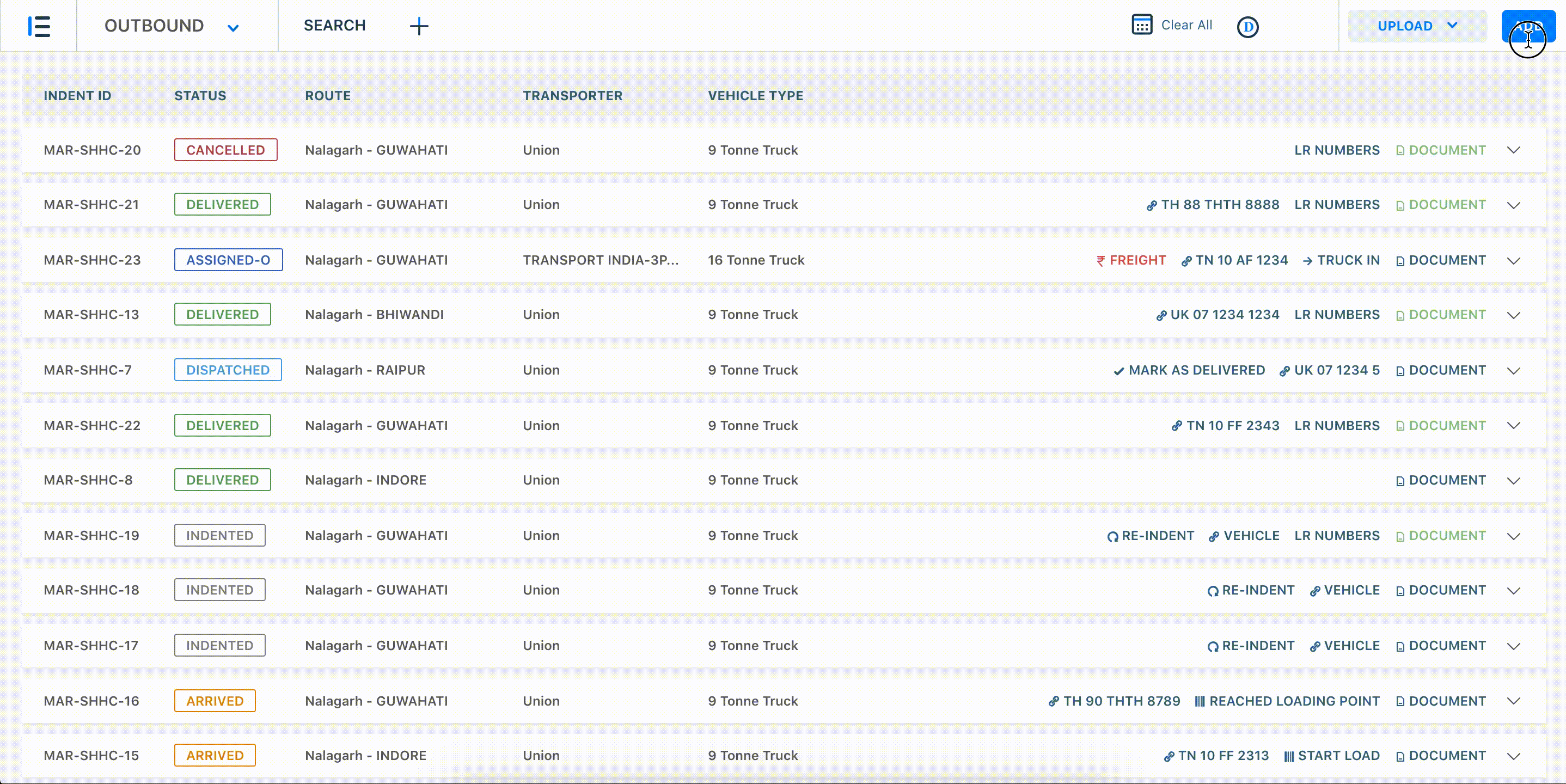The image size is (1566, 784).
Task: Click the Clear All link
Action: 1186,25
